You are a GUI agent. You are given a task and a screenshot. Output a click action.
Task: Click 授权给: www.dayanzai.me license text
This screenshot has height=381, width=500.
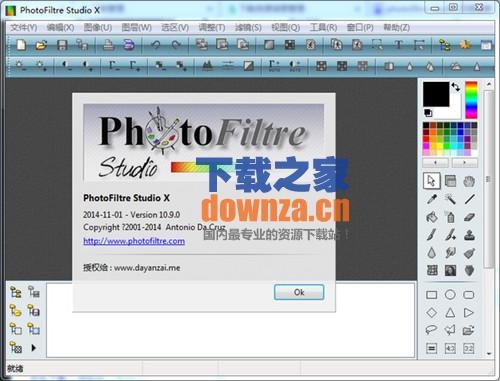132,268
